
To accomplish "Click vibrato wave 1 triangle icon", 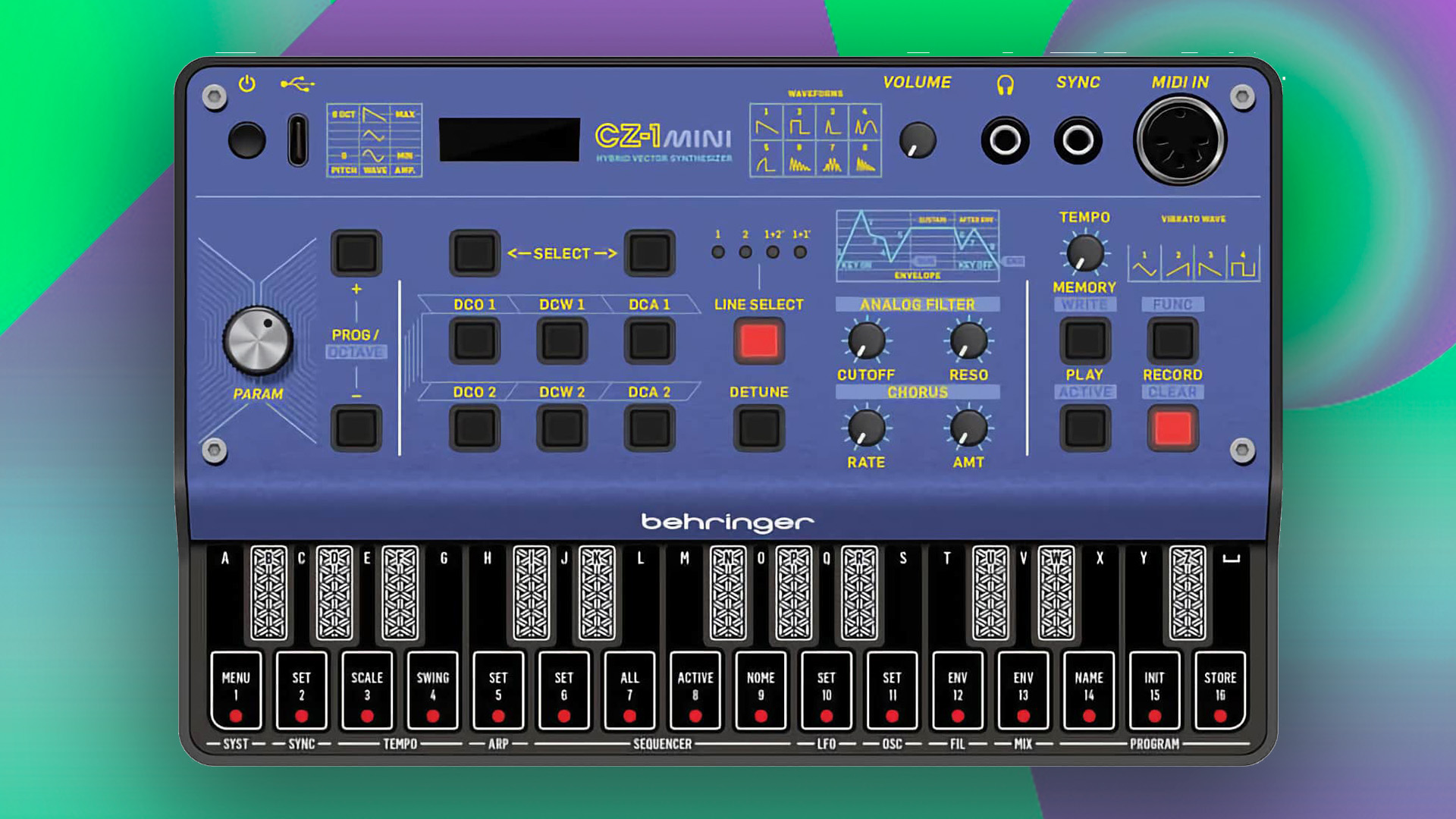I will [x=1144, y=263].
